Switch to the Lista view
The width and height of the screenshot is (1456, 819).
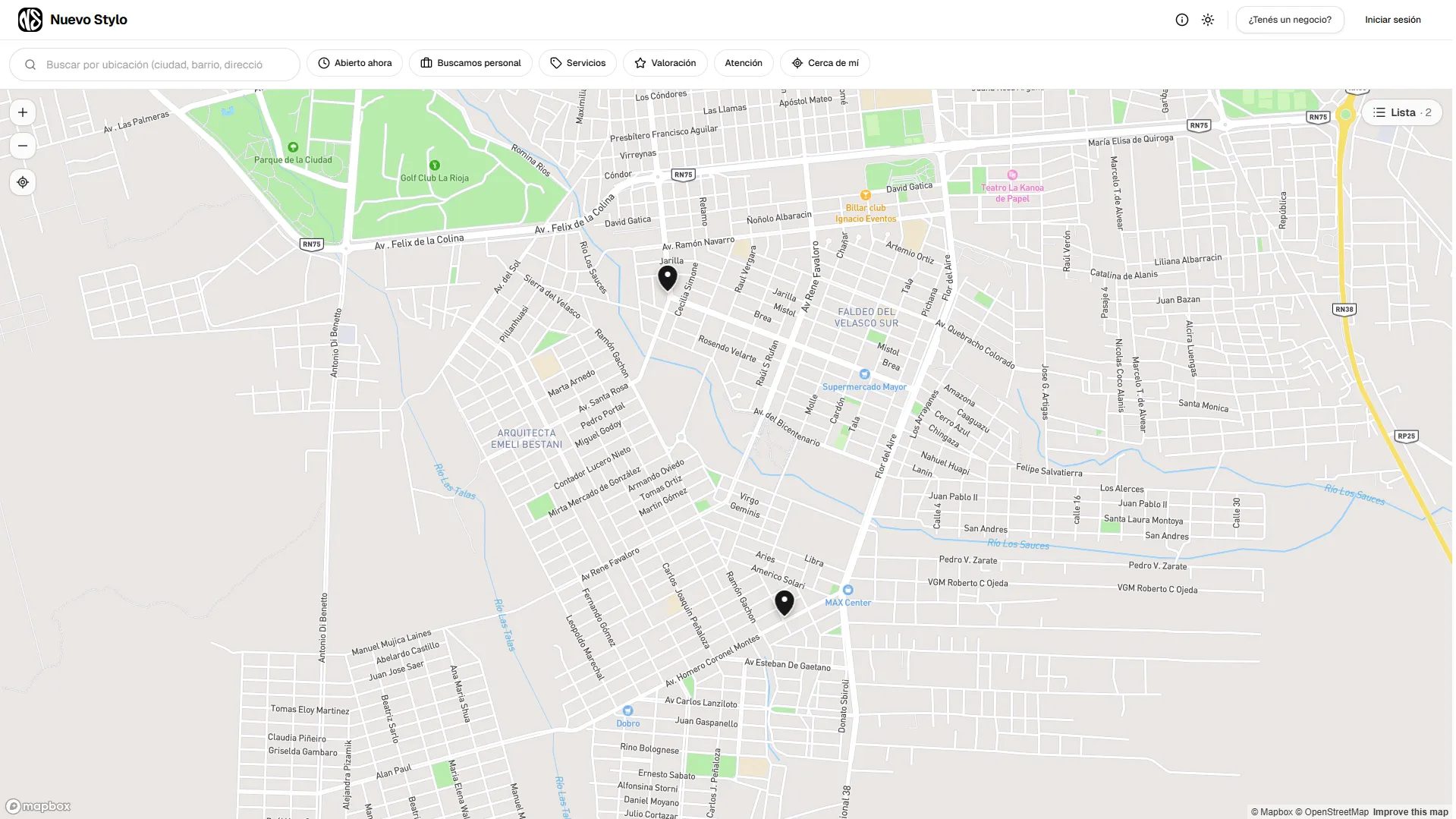point(1402,112)
